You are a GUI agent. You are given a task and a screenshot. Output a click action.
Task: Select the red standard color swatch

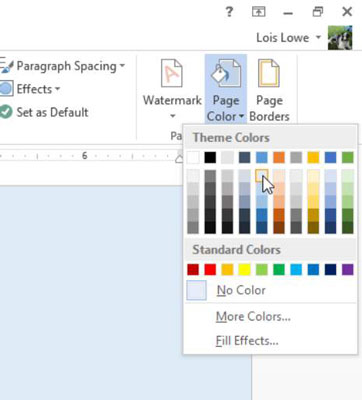pyautogui.click(x=210, y=269)
